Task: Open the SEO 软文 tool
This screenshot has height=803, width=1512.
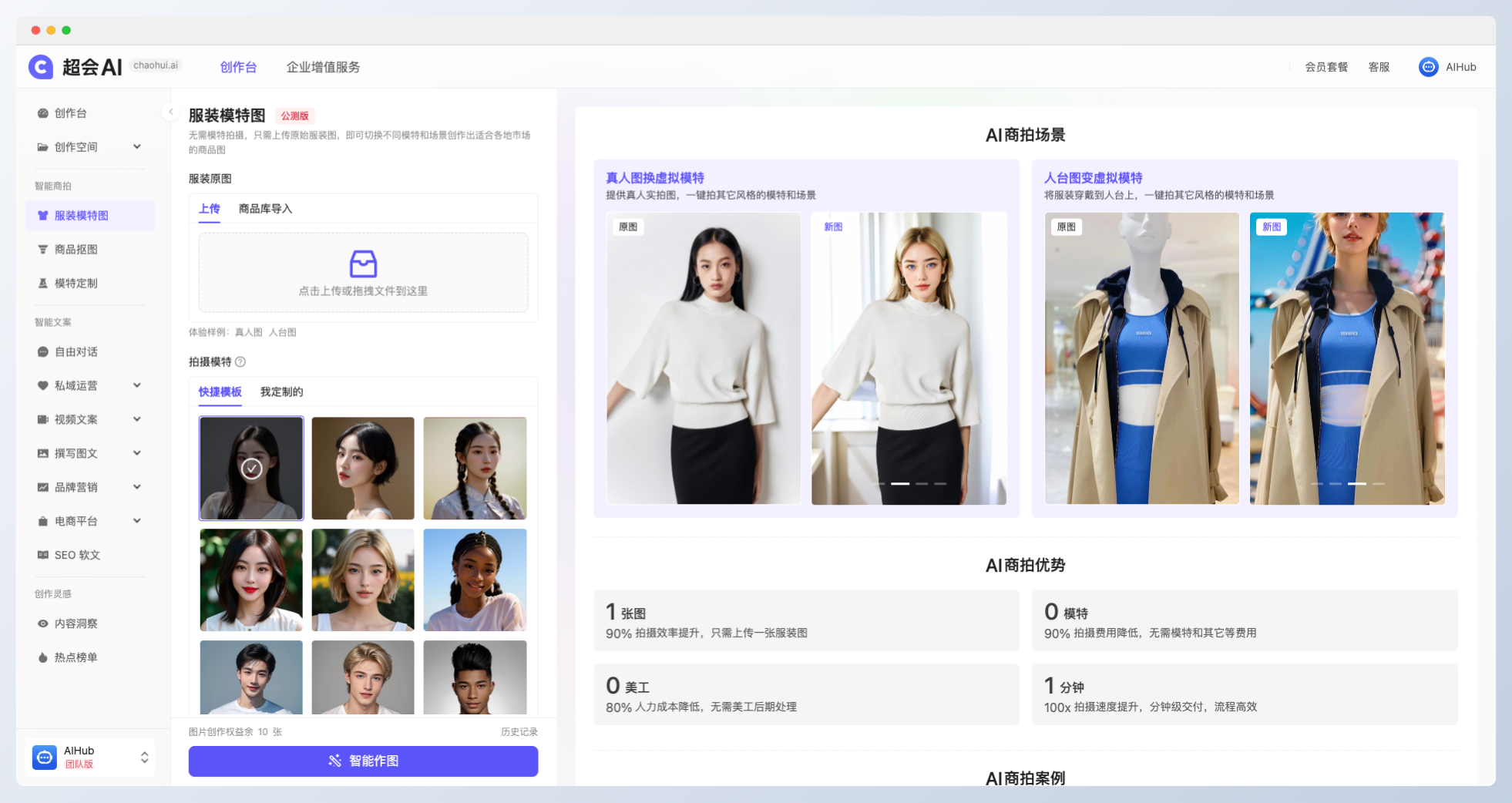Action: 79,554
